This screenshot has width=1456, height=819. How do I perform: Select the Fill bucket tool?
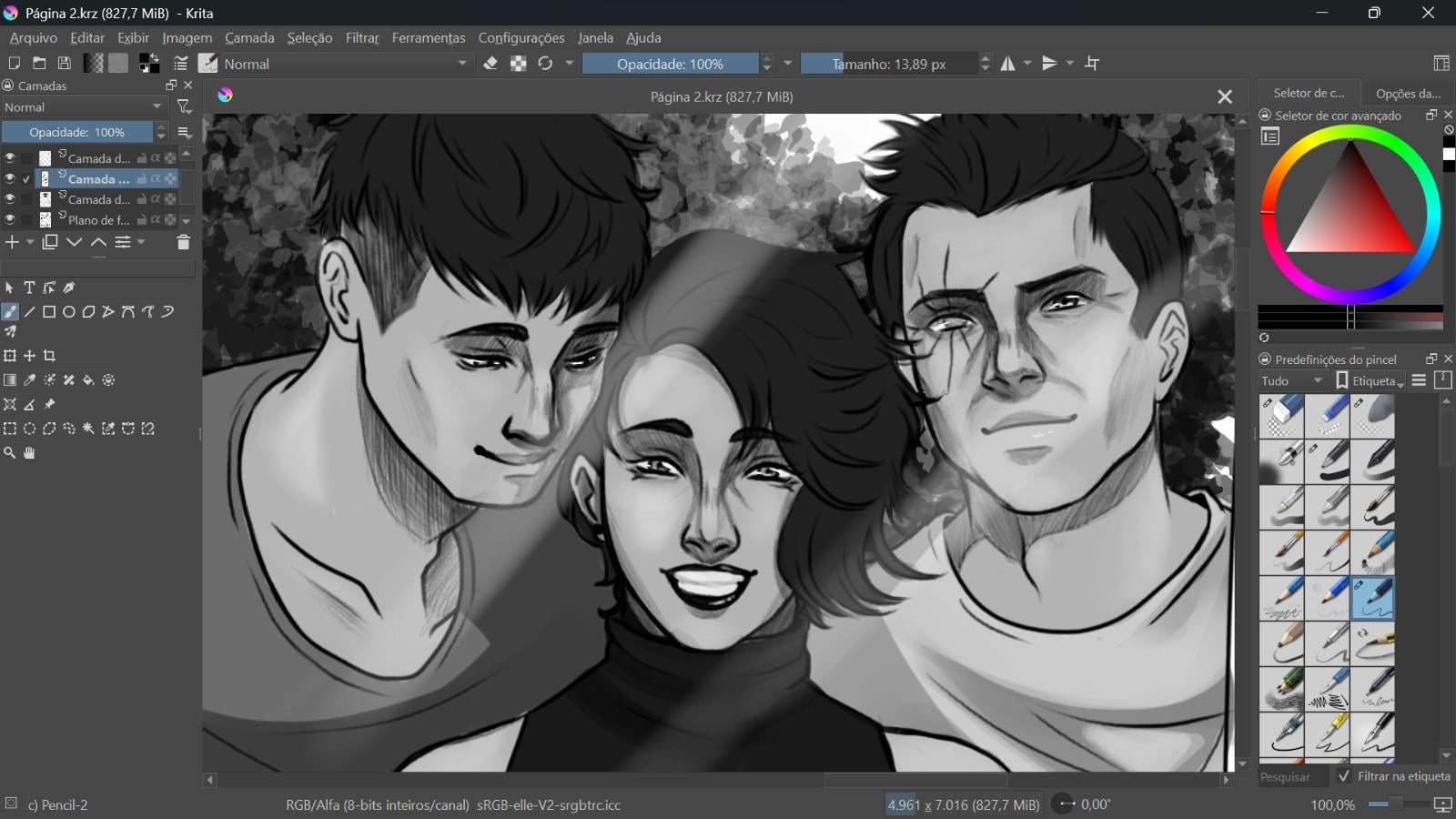88,380
